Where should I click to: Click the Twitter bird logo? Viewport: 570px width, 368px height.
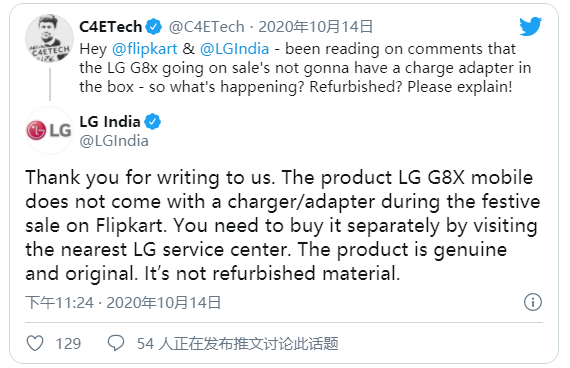coord(530,26)
